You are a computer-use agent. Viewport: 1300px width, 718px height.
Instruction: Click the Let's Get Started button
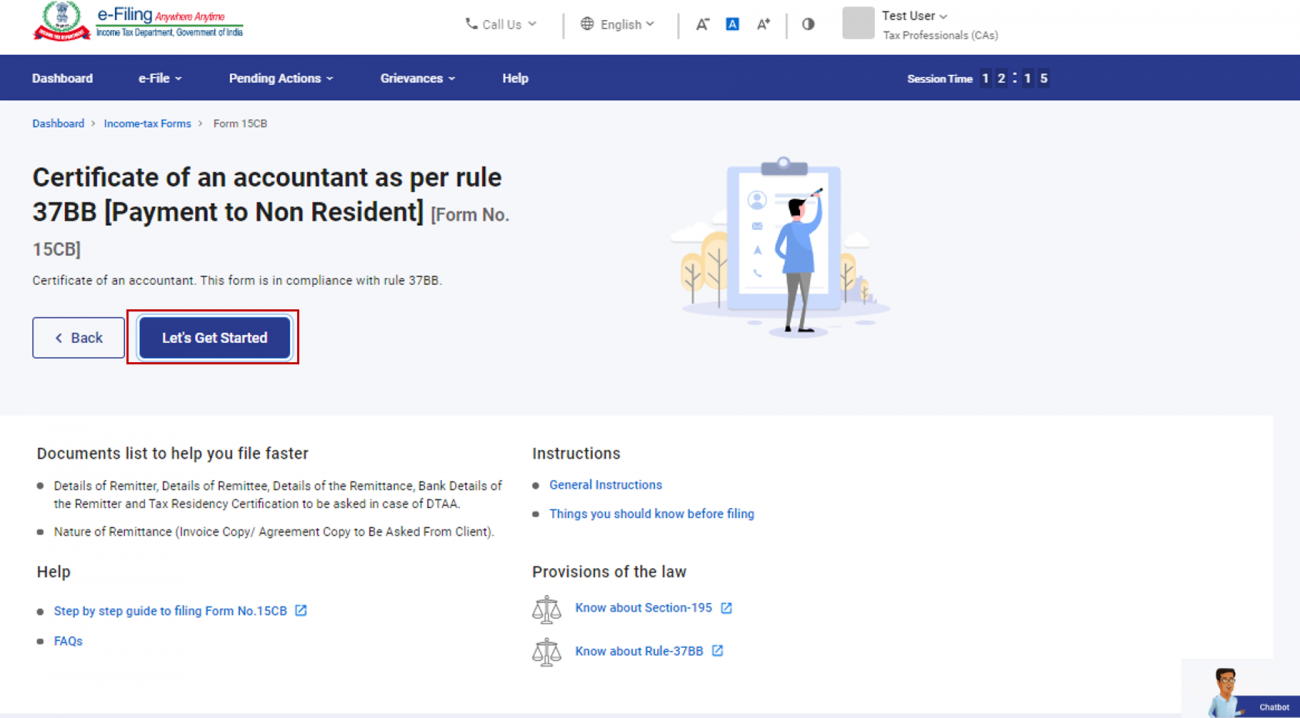[213, 337]
